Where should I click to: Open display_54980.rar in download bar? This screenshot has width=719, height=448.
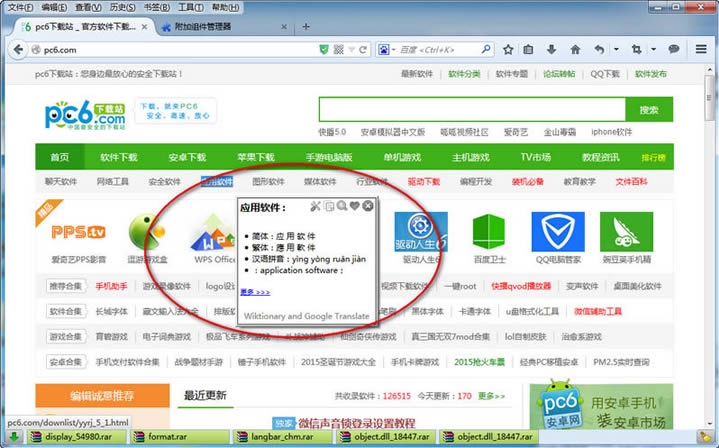(x=77, y=437)
